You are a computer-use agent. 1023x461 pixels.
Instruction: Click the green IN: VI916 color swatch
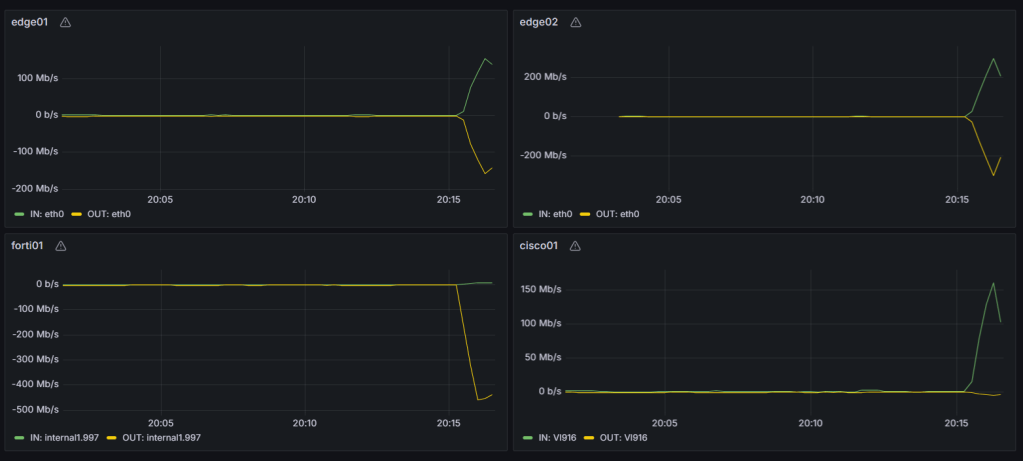528,438
